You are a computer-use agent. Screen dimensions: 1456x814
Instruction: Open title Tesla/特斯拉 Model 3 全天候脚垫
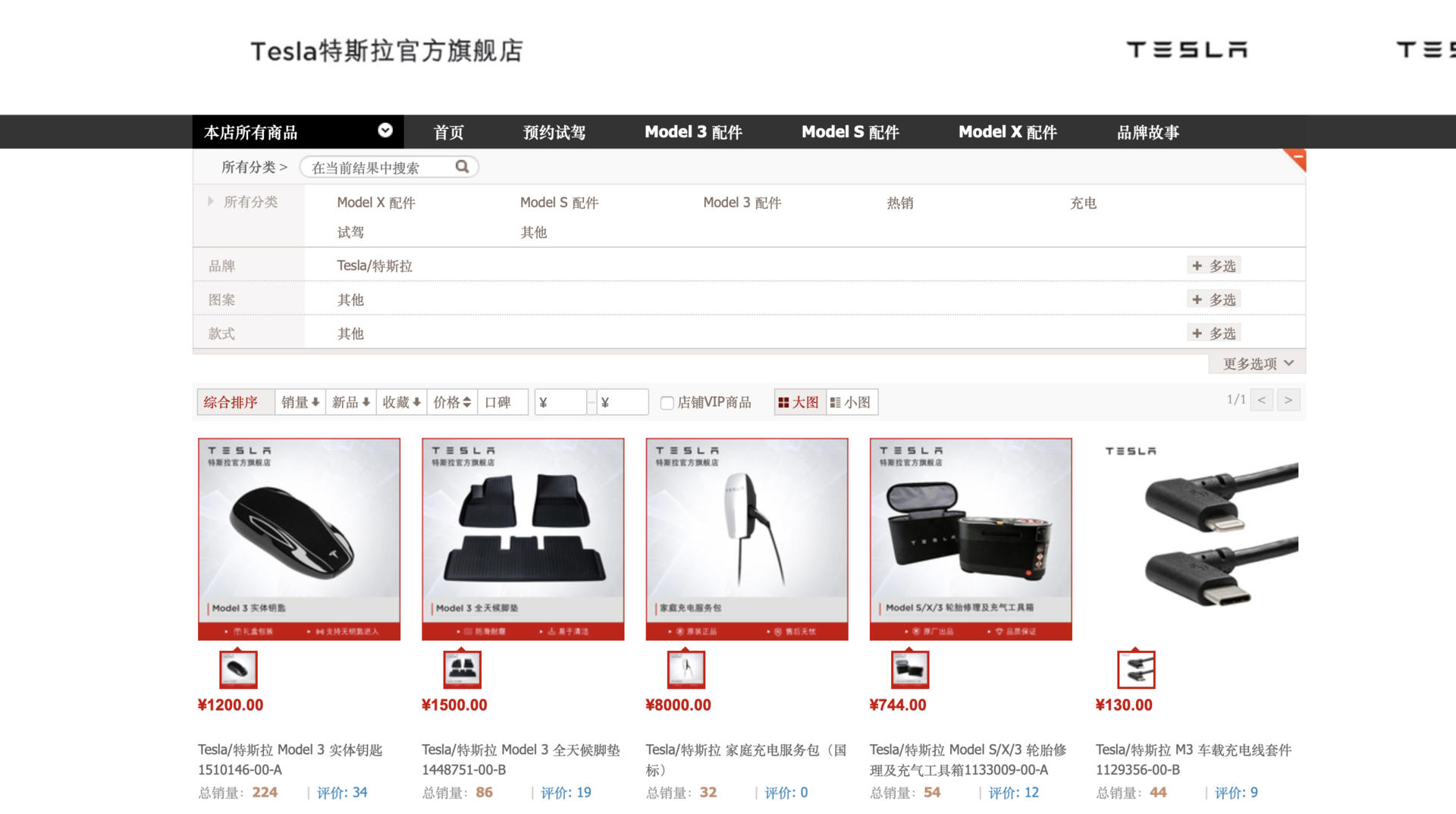(x=521, y=759)
